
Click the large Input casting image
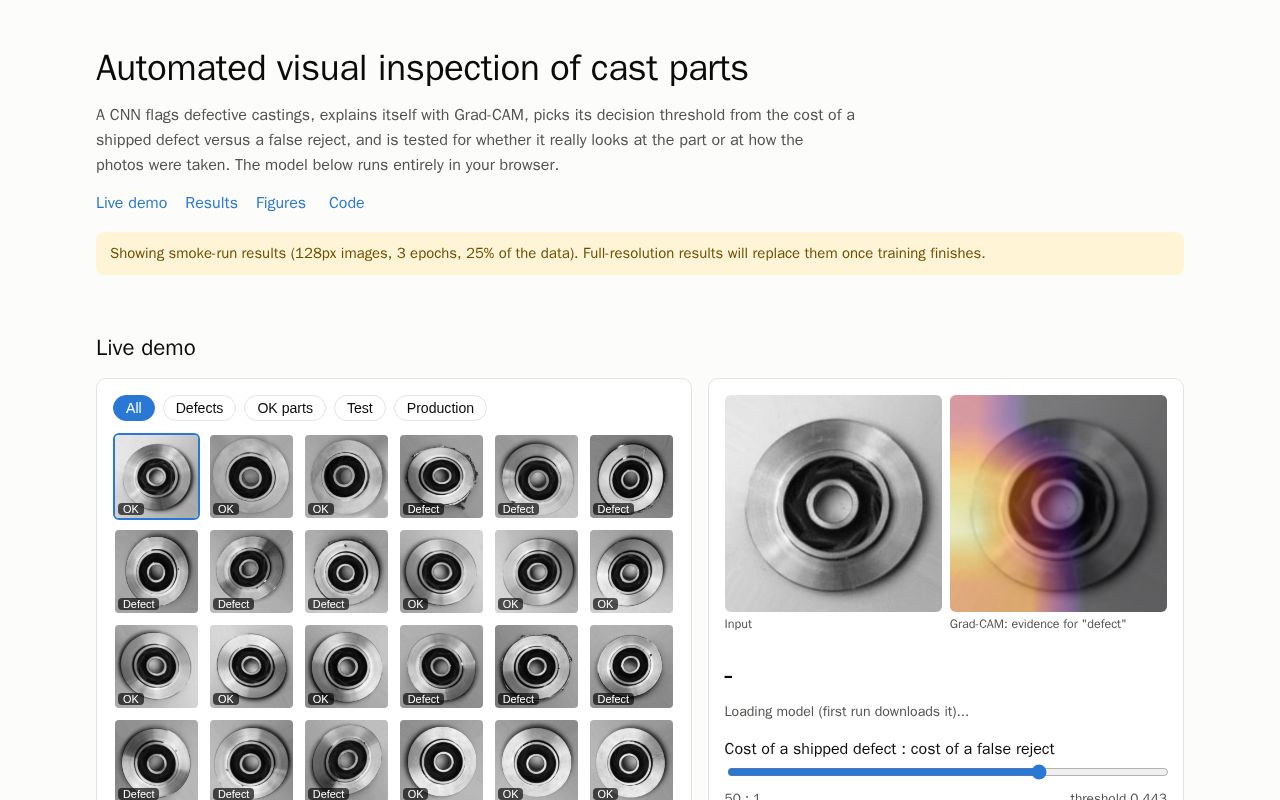[833, 503]
